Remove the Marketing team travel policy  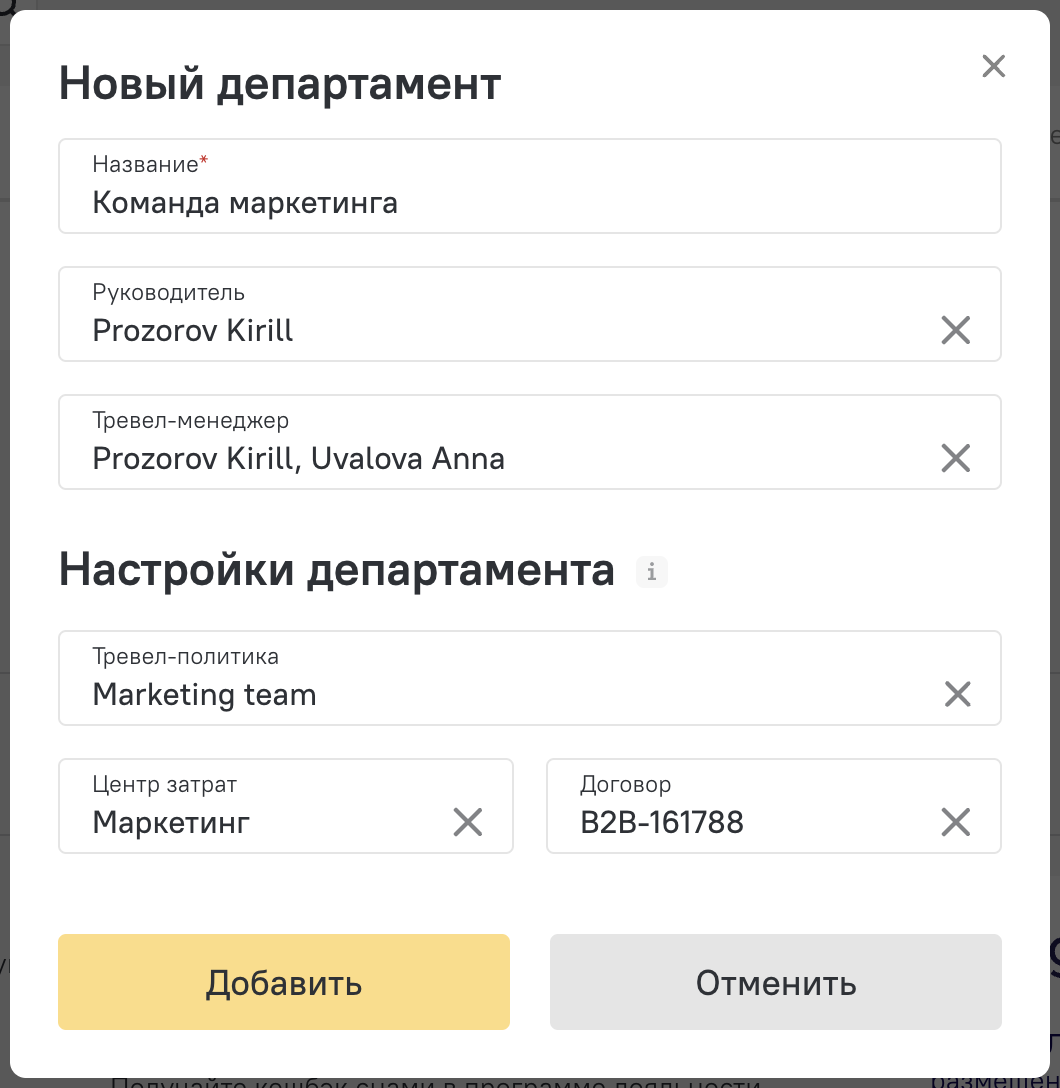pyautogui.click(x=957, y=694)
